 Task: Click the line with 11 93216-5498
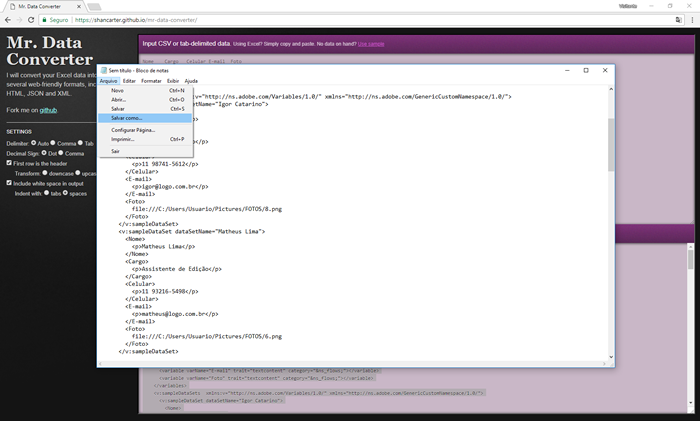(165, 292)
